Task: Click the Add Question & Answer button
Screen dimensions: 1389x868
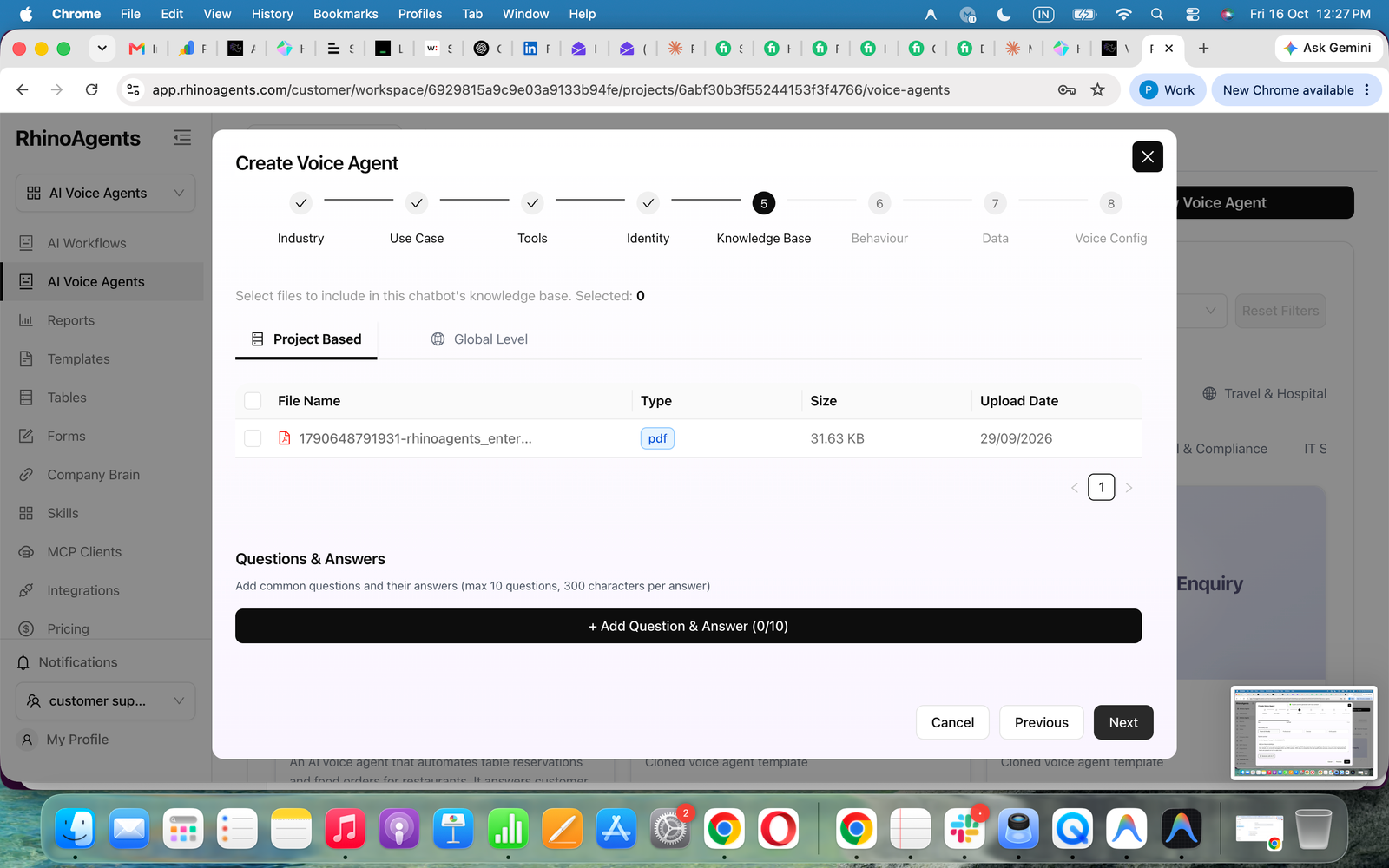Action: coord(688,626)
